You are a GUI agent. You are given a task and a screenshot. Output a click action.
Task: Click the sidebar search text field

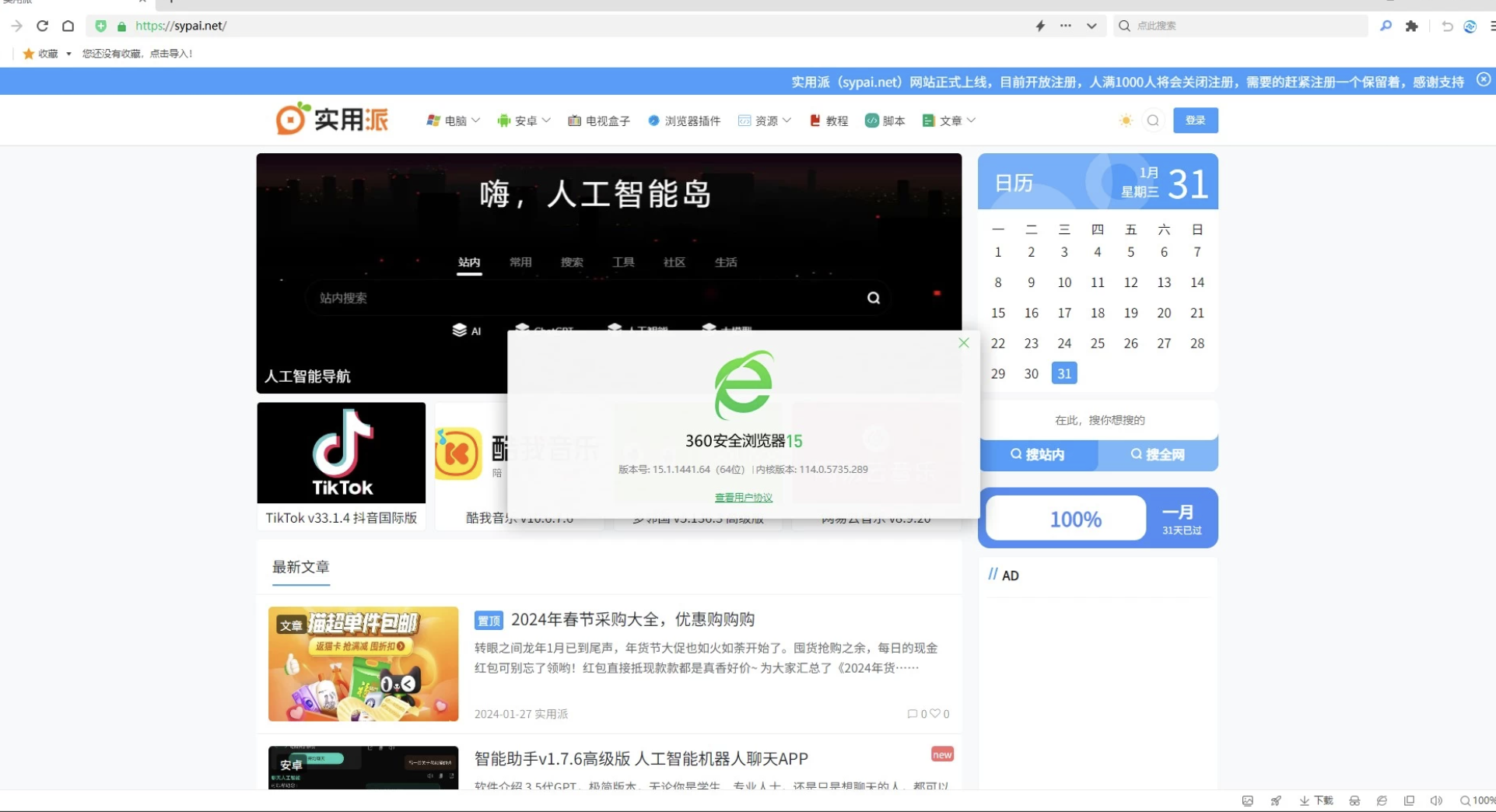[x=1098, y=420]
